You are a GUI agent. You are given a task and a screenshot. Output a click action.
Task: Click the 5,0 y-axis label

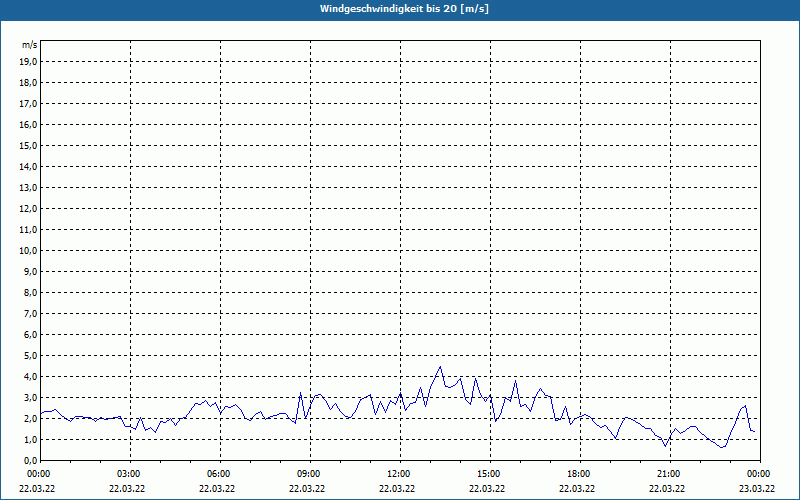tap(30, 356)
